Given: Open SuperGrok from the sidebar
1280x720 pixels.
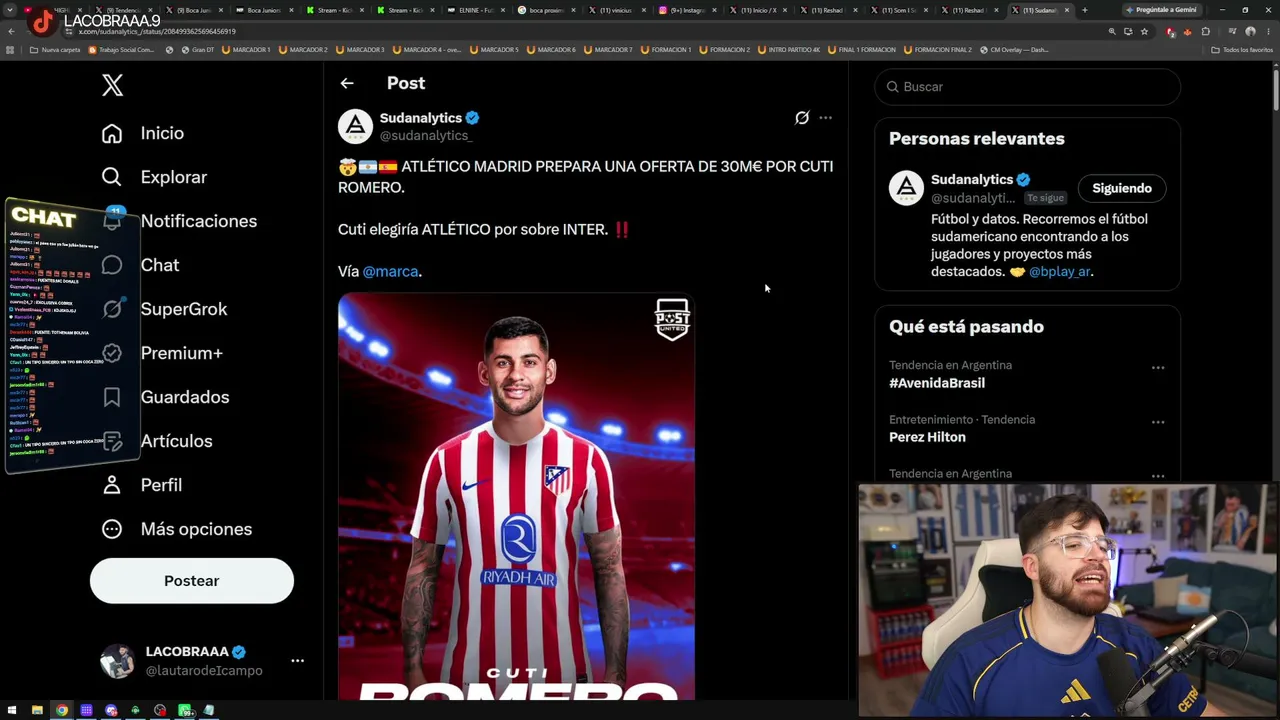Looking at the screenshot, I should pos(164,309).
